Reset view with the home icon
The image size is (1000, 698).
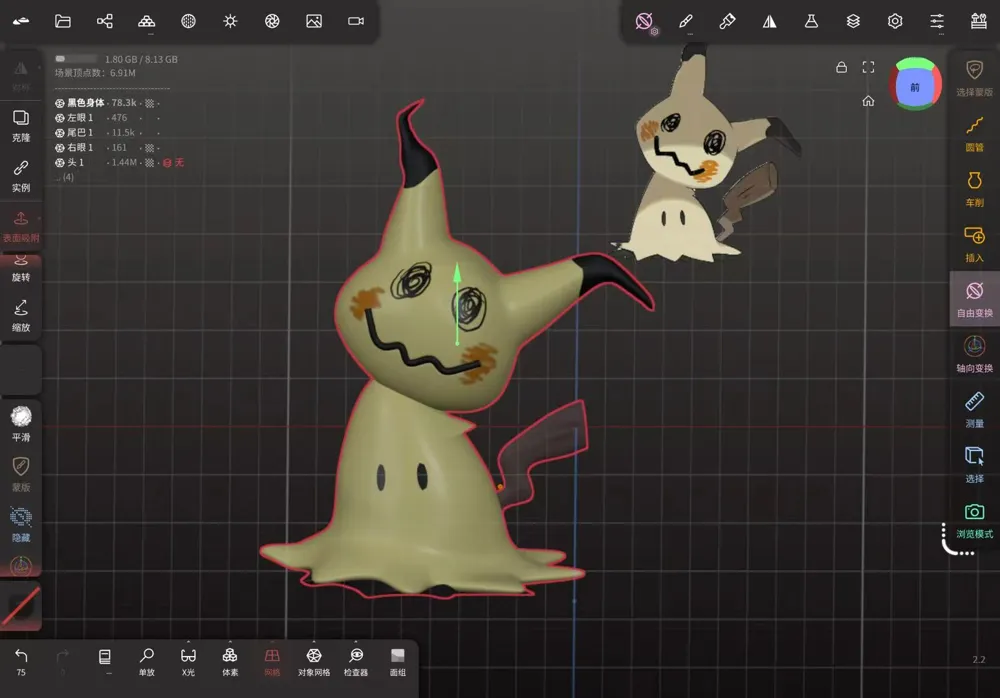click(868, 101)
